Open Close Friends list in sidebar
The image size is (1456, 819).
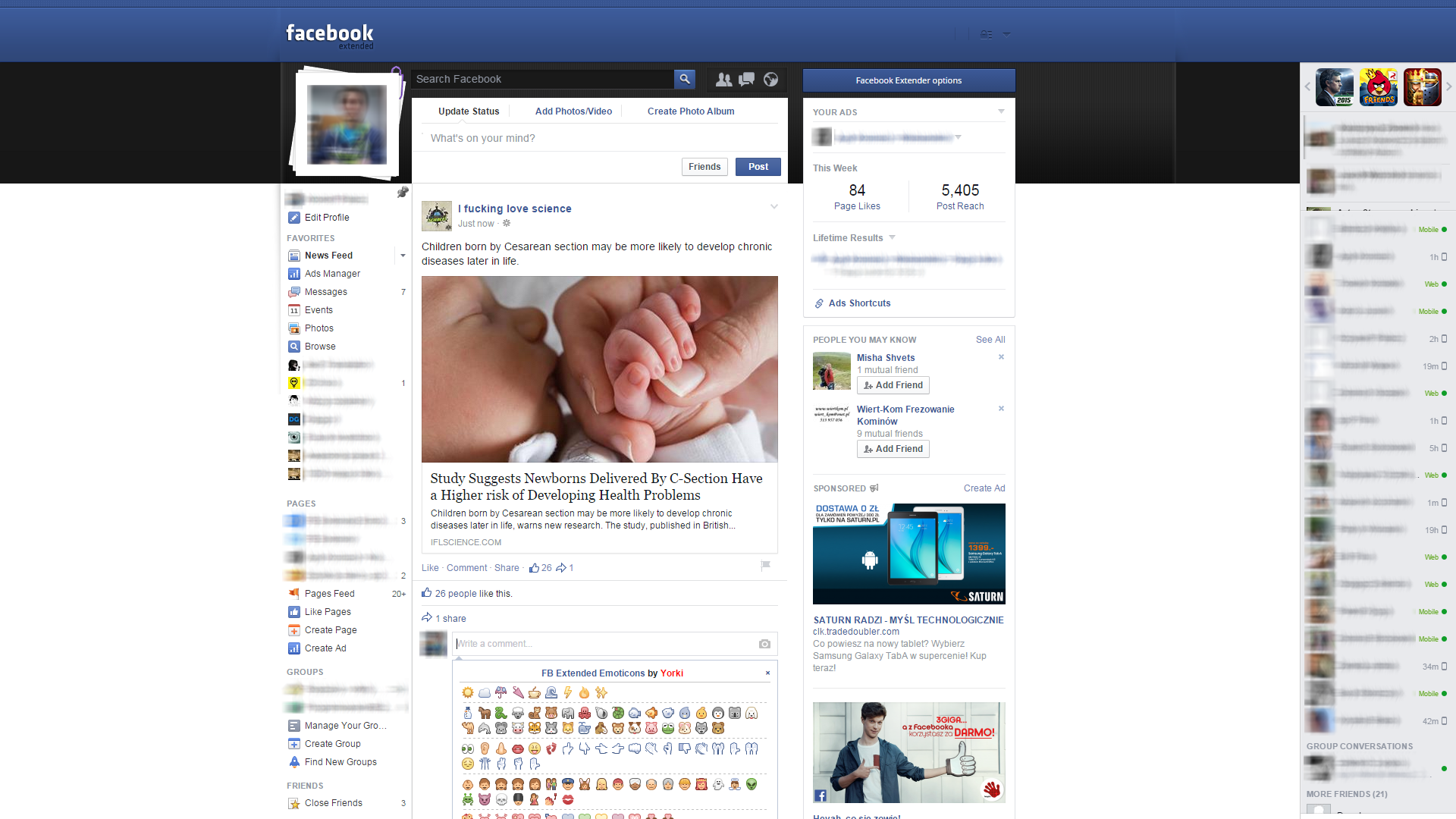pos(334,803)
